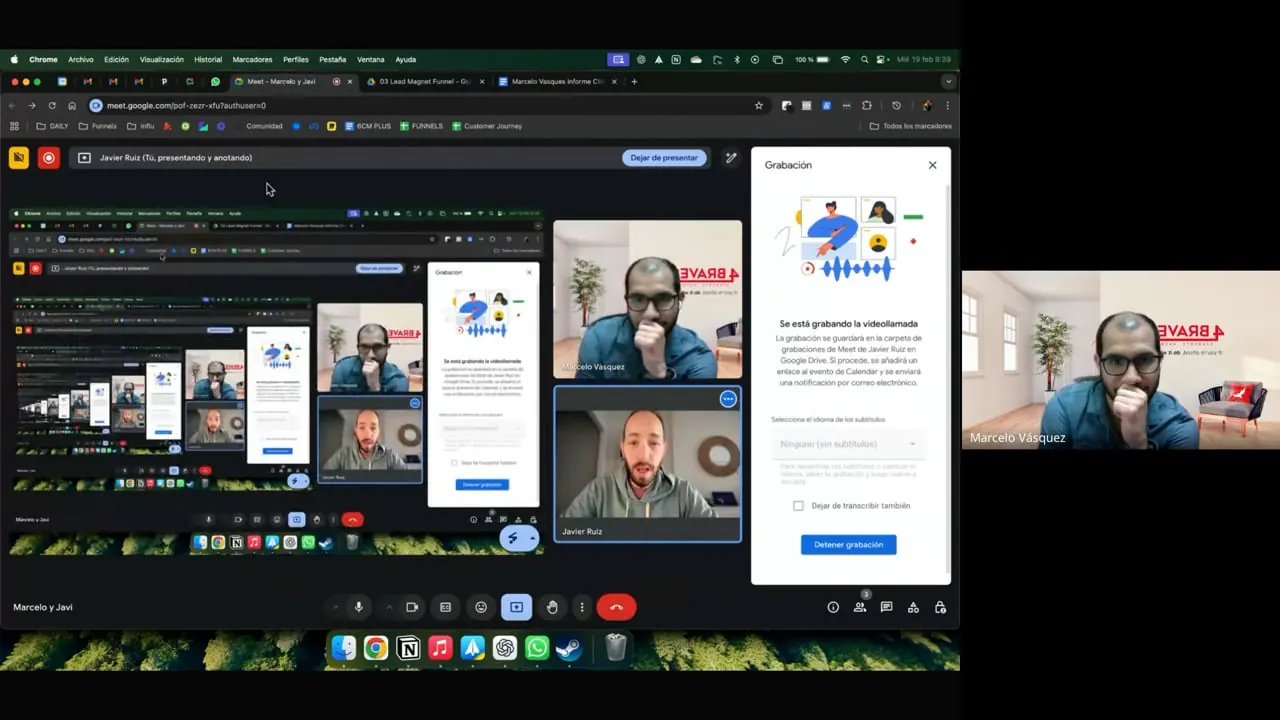Open FUNNELS bookmark
1280x720 pixels.
pyautogui.click(x=421, y=126)
